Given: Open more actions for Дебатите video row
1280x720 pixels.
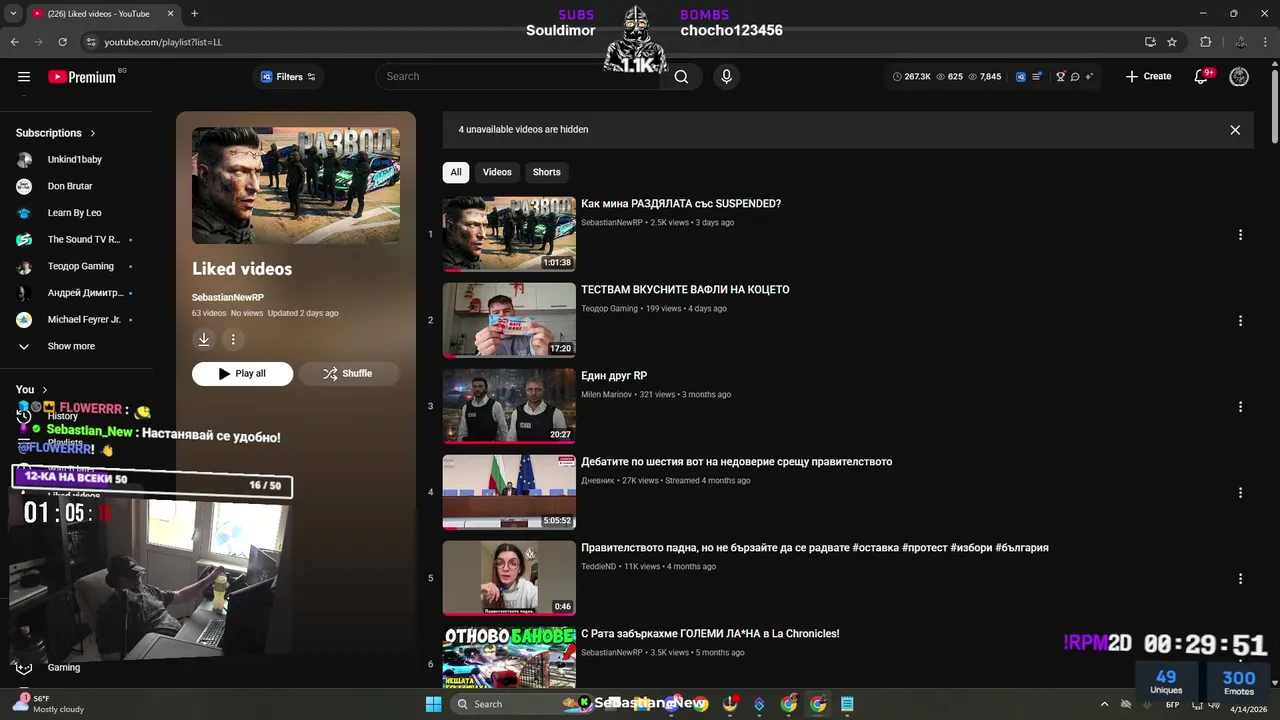Looking at the screenshot, I should [1240, 493].
